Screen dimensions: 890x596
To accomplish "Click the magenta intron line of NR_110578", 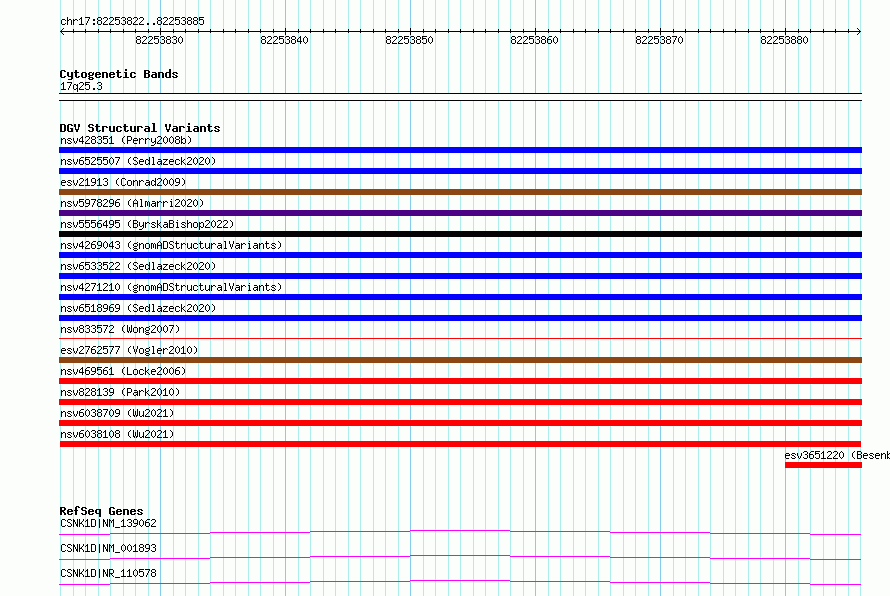I will click(x=460, y=582).
